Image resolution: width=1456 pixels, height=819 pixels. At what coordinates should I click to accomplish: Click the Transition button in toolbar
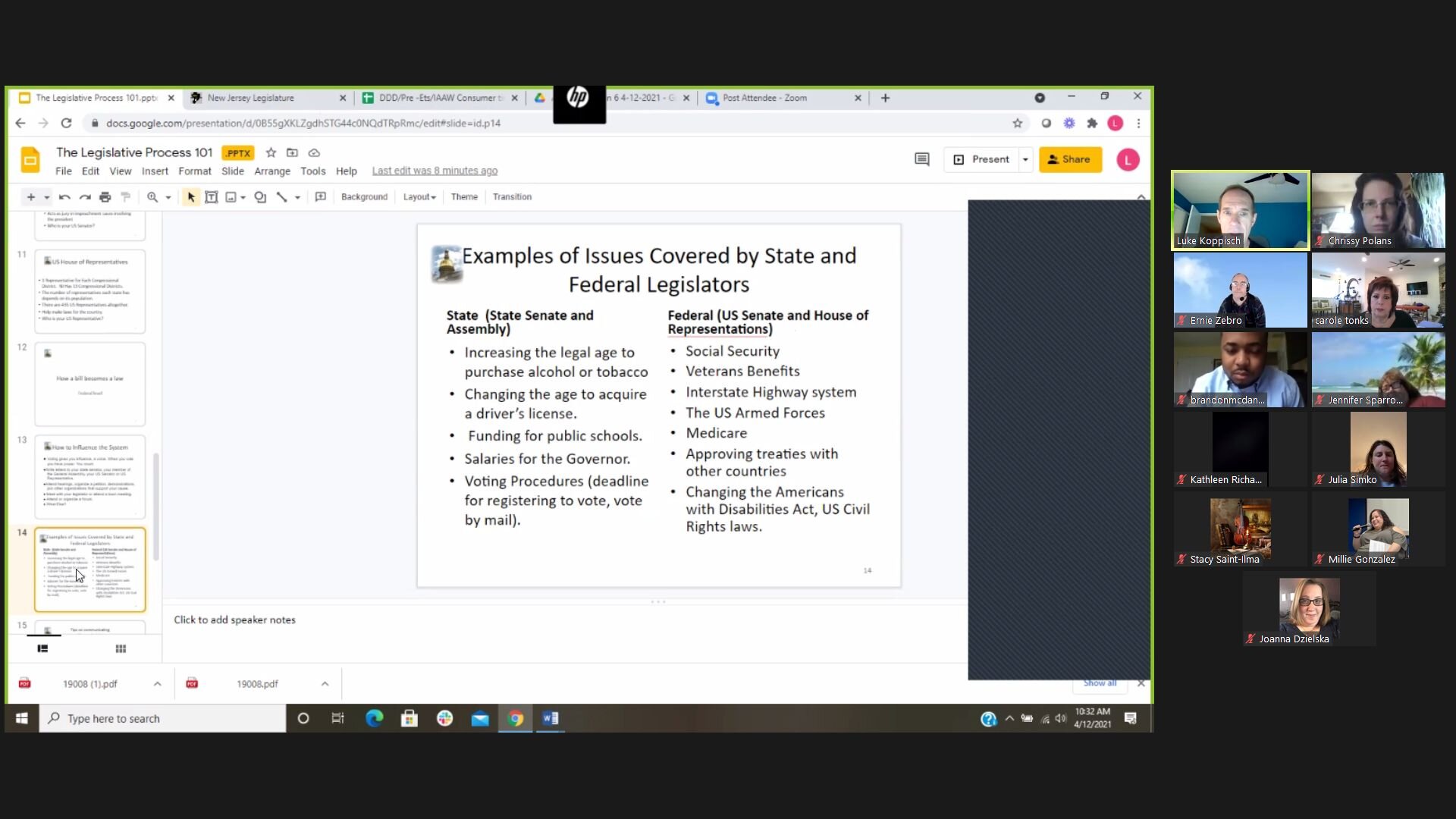click(511, 196)
